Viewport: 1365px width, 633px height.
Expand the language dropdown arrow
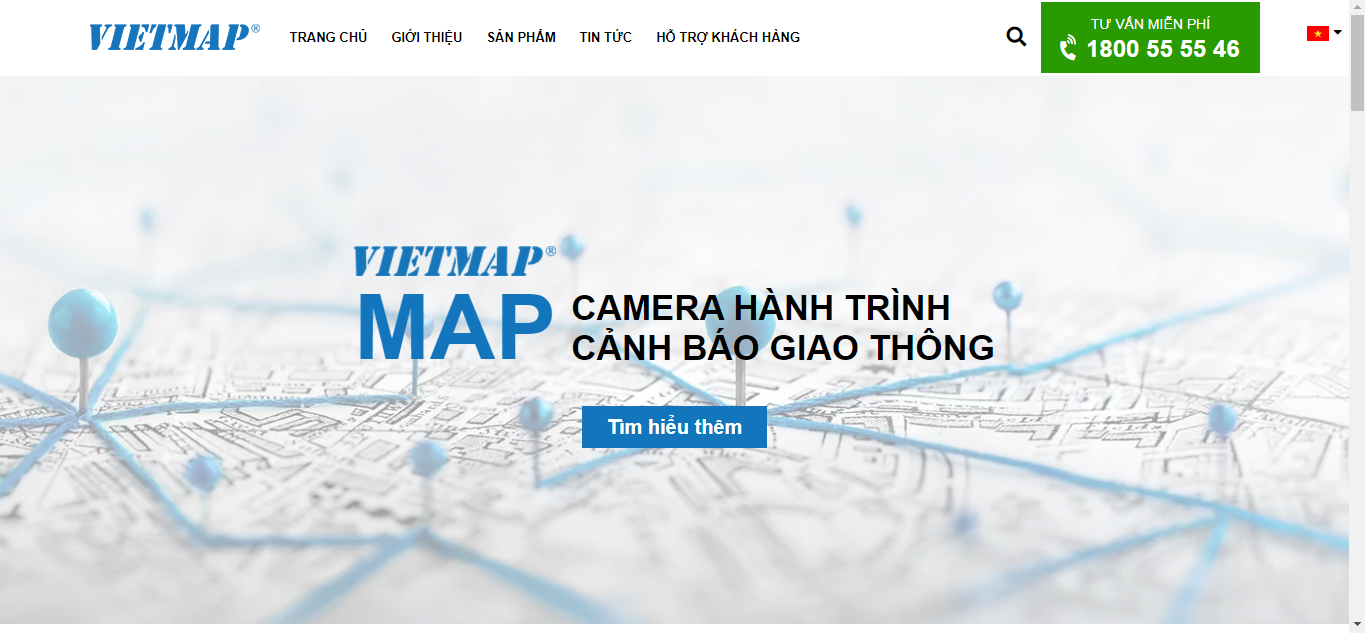[1338, 32]
